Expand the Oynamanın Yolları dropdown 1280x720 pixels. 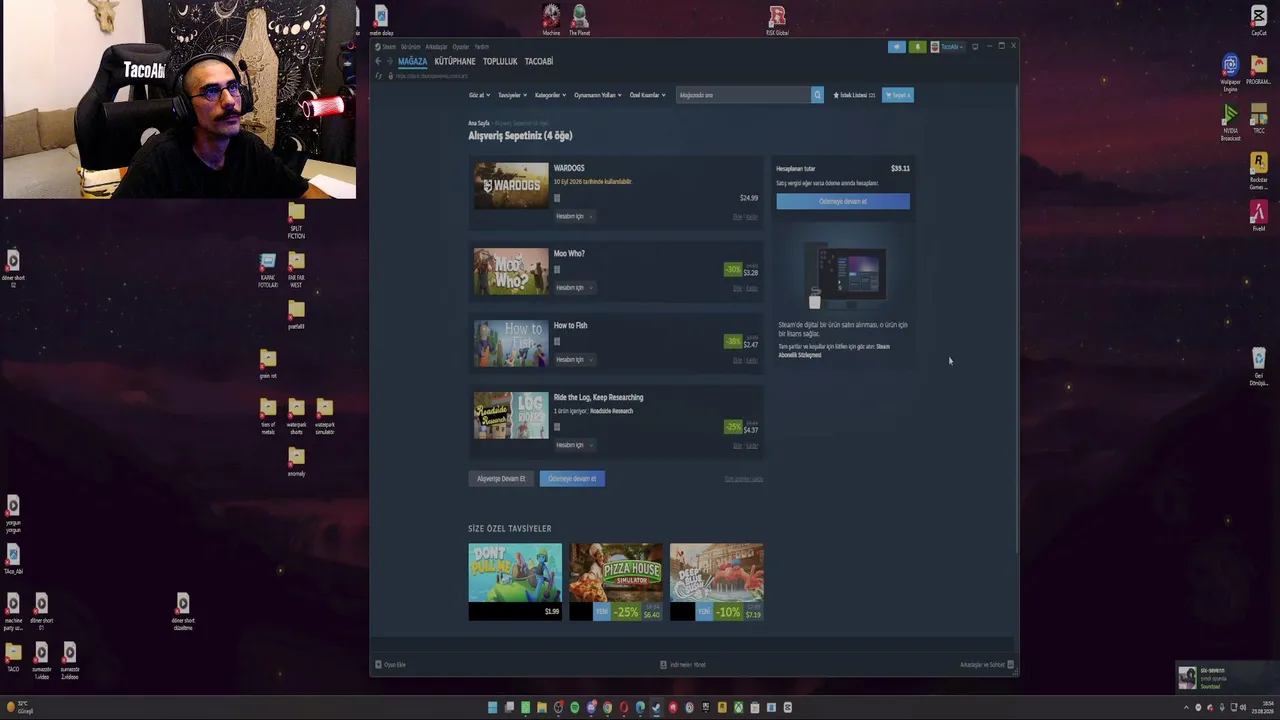597,95
